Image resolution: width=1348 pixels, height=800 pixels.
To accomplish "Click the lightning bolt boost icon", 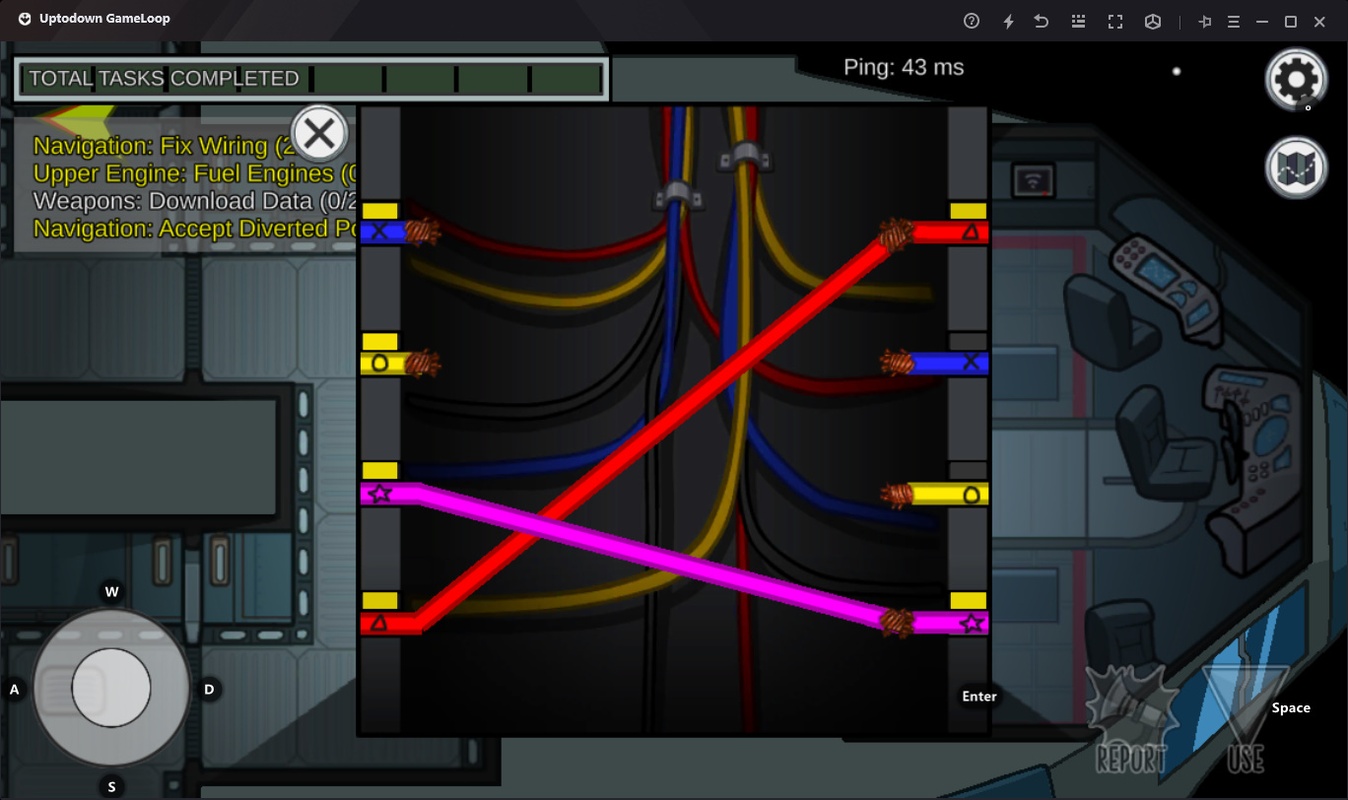I will (x=1008, y=21).
